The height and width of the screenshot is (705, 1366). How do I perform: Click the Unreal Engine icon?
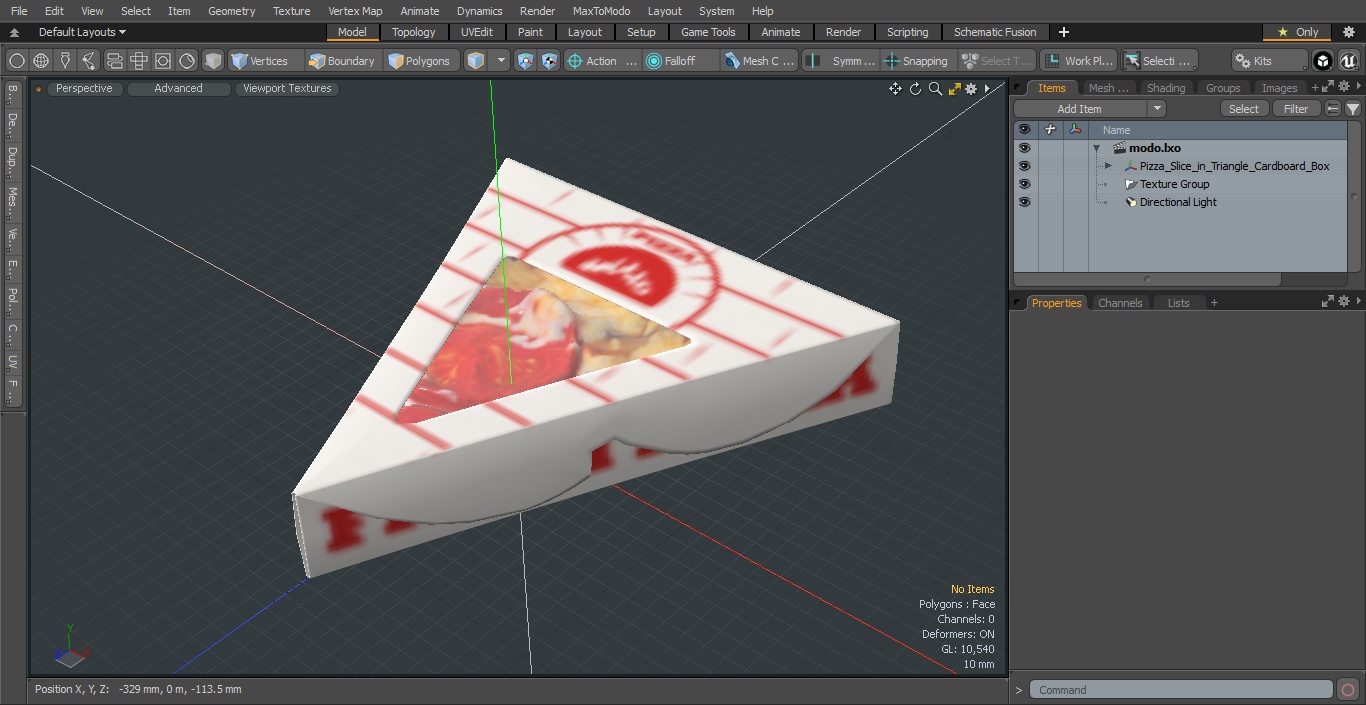1349,61
